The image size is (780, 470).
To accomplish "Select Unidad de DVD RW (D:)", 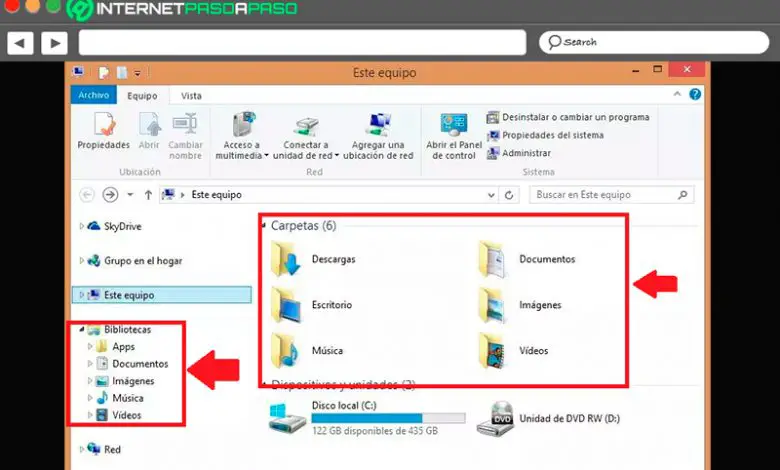I will click(548, 419).
